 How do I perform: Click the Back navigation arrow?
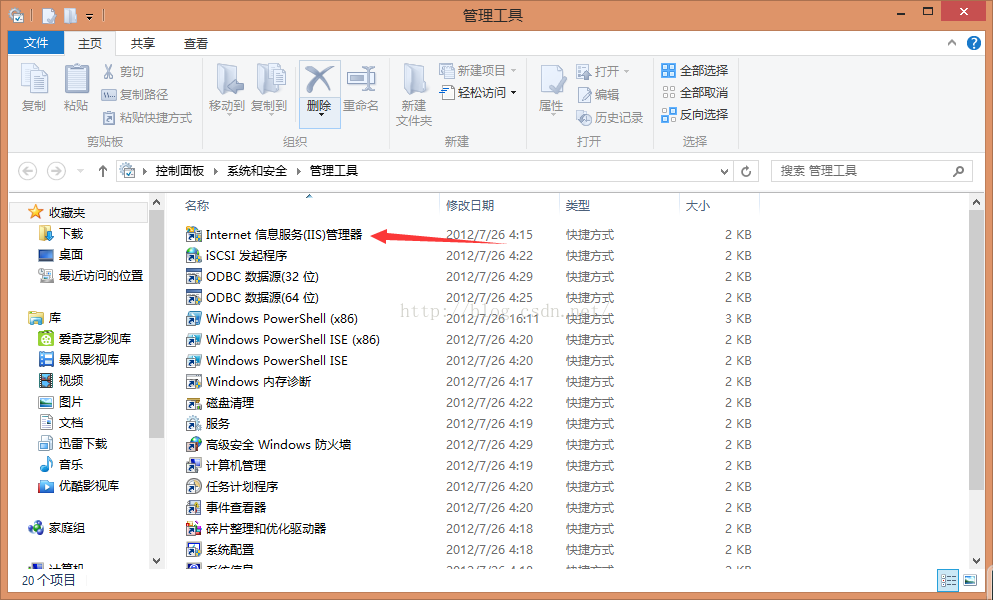click(28, 170)
